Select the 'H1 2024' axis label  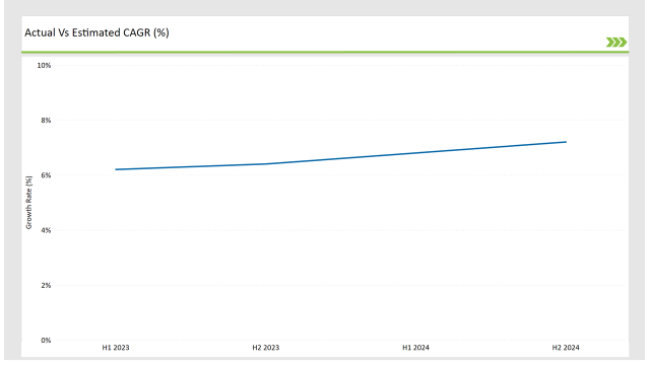pyautogui.click(x=416, y=348)
